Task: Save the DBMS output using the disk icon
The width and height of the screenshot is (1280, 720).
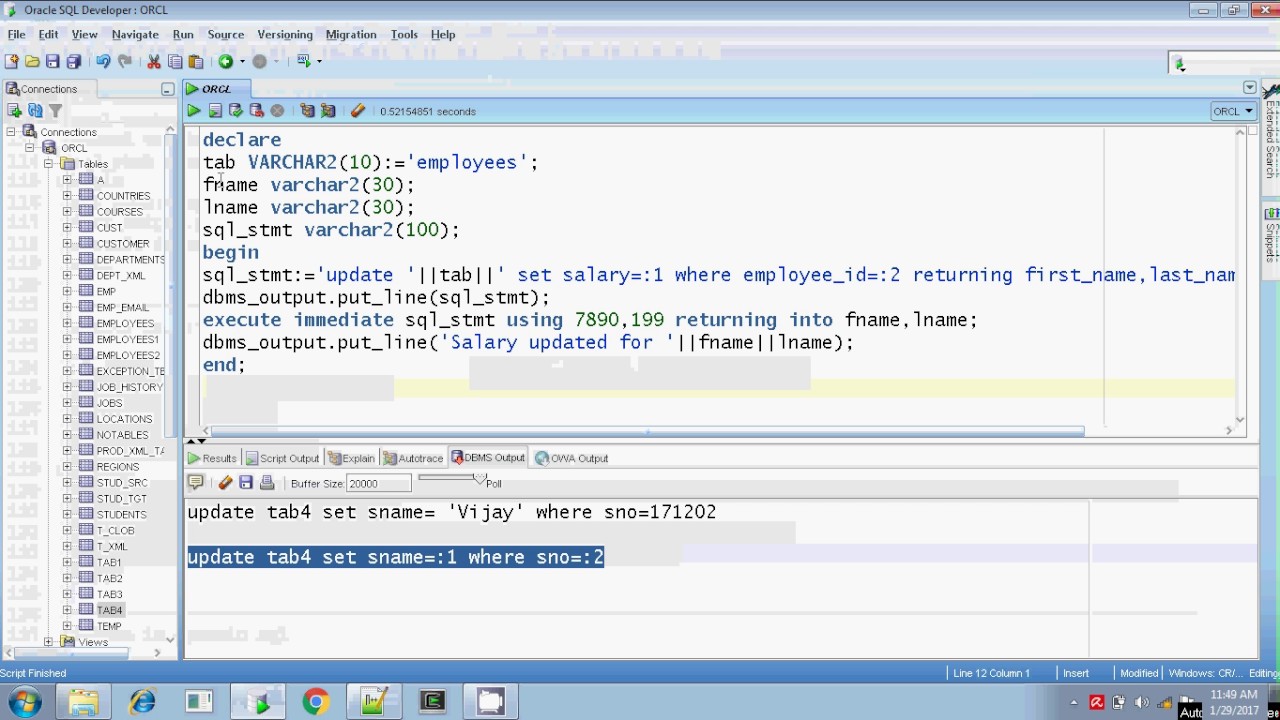Action: click(x=246, y=483)
